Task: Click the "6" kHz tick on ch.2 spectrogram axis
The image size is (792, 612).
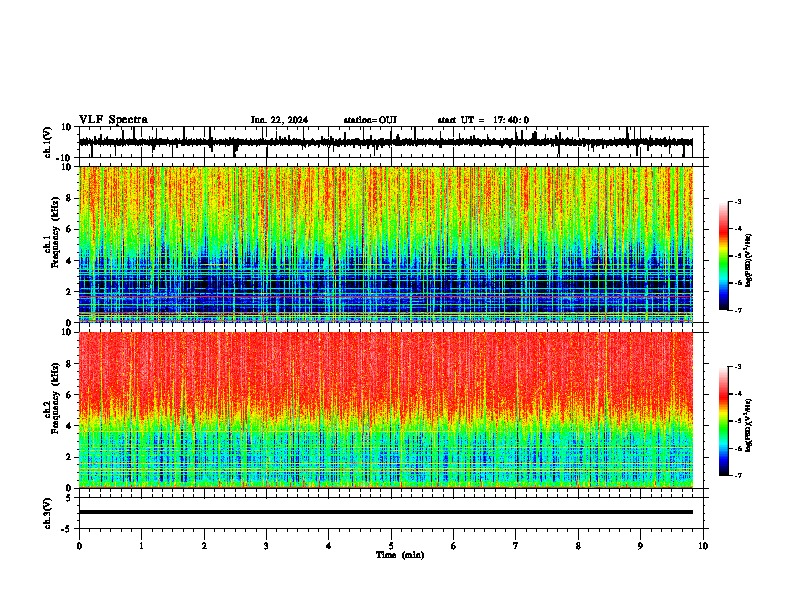Action: [x=70, y=394]
